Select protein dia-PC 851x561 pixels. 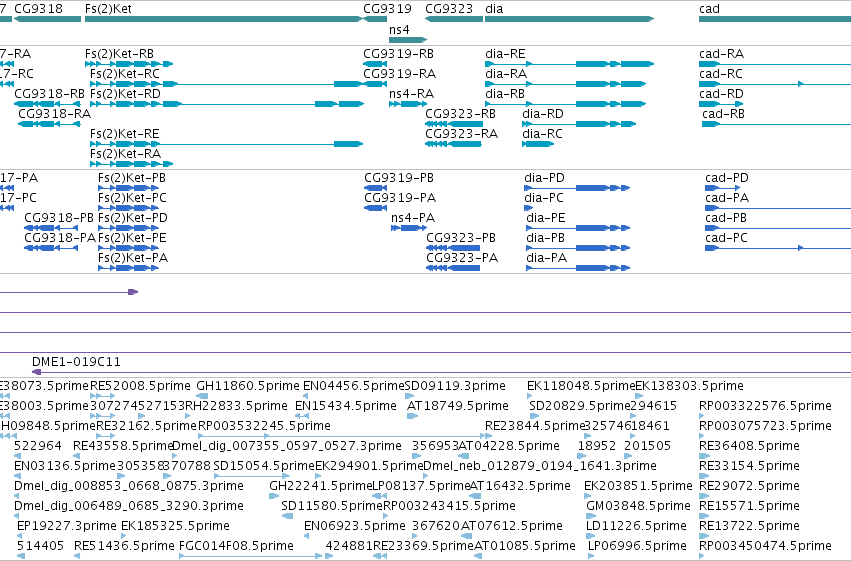click(529, 208)
